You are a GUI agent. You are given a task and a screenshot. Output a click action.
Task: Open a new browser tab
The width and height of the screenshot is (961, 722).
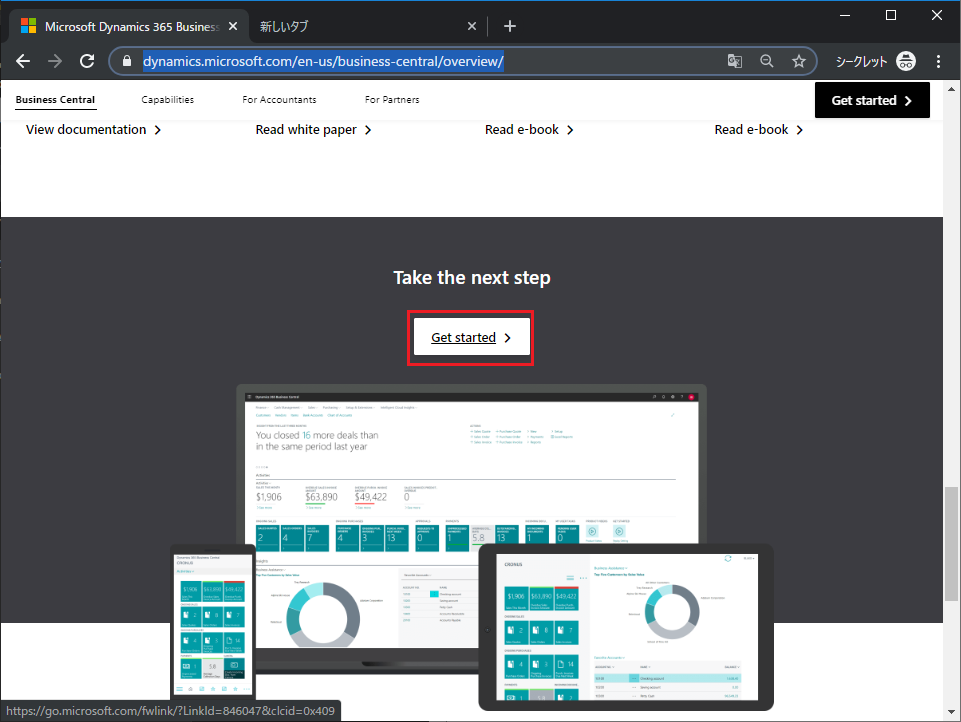pos(509,26)
